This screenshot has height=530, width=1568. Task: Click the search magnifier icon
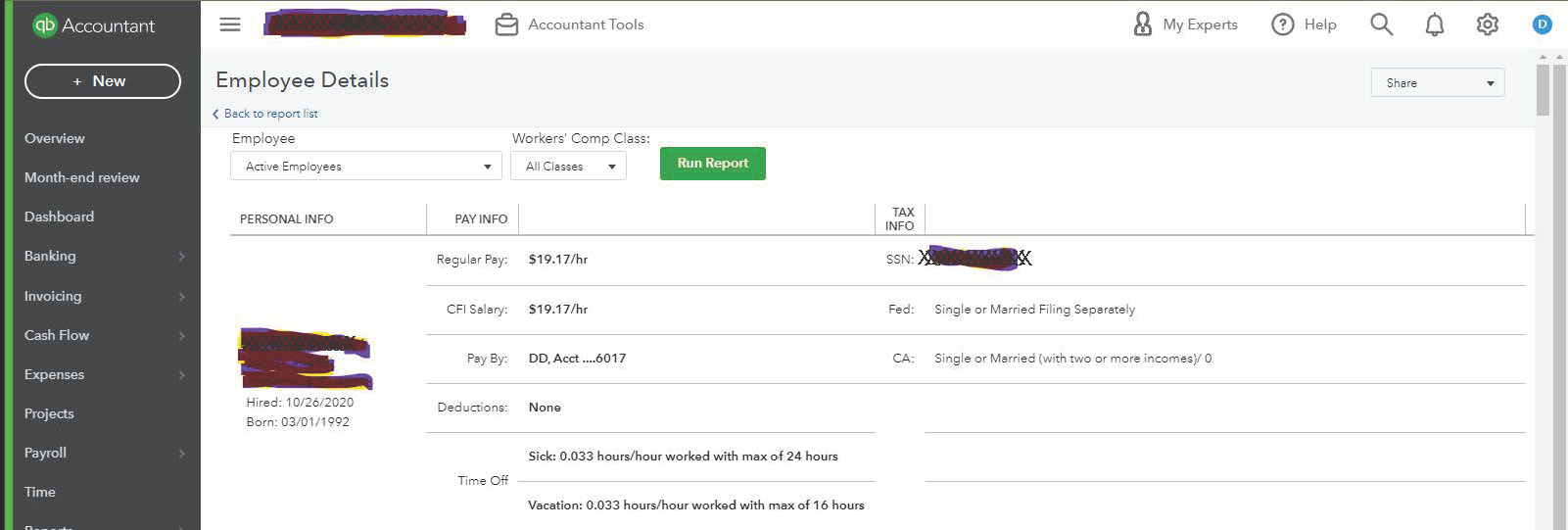[x=1381, y=24]
